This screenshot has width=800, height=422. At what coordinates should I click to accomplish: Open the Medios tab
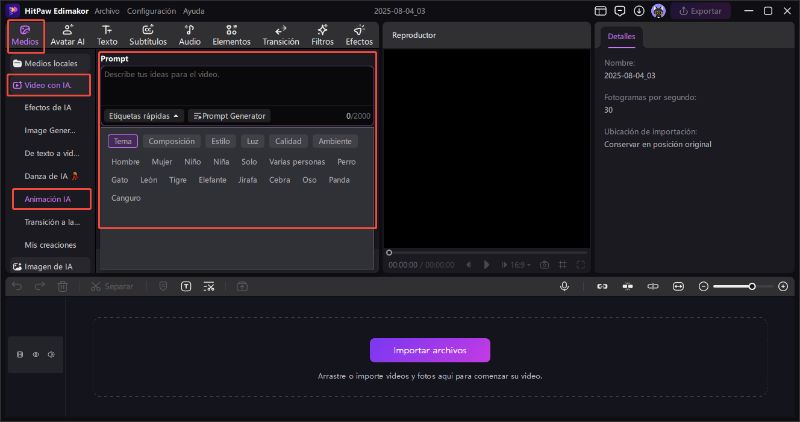click(x=25, y=36)
